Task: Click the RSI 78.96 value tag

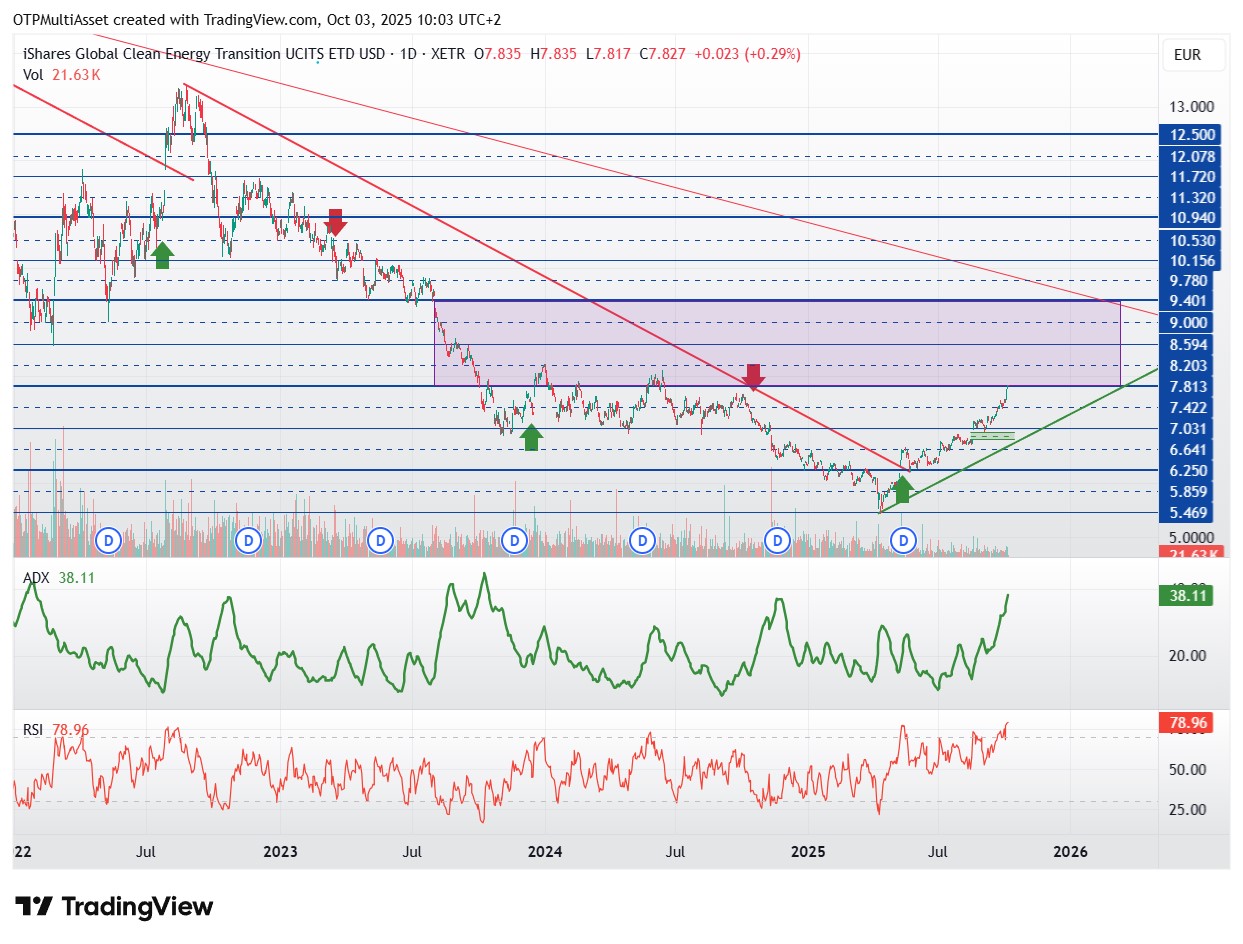Action: [x=1186, y=722]
